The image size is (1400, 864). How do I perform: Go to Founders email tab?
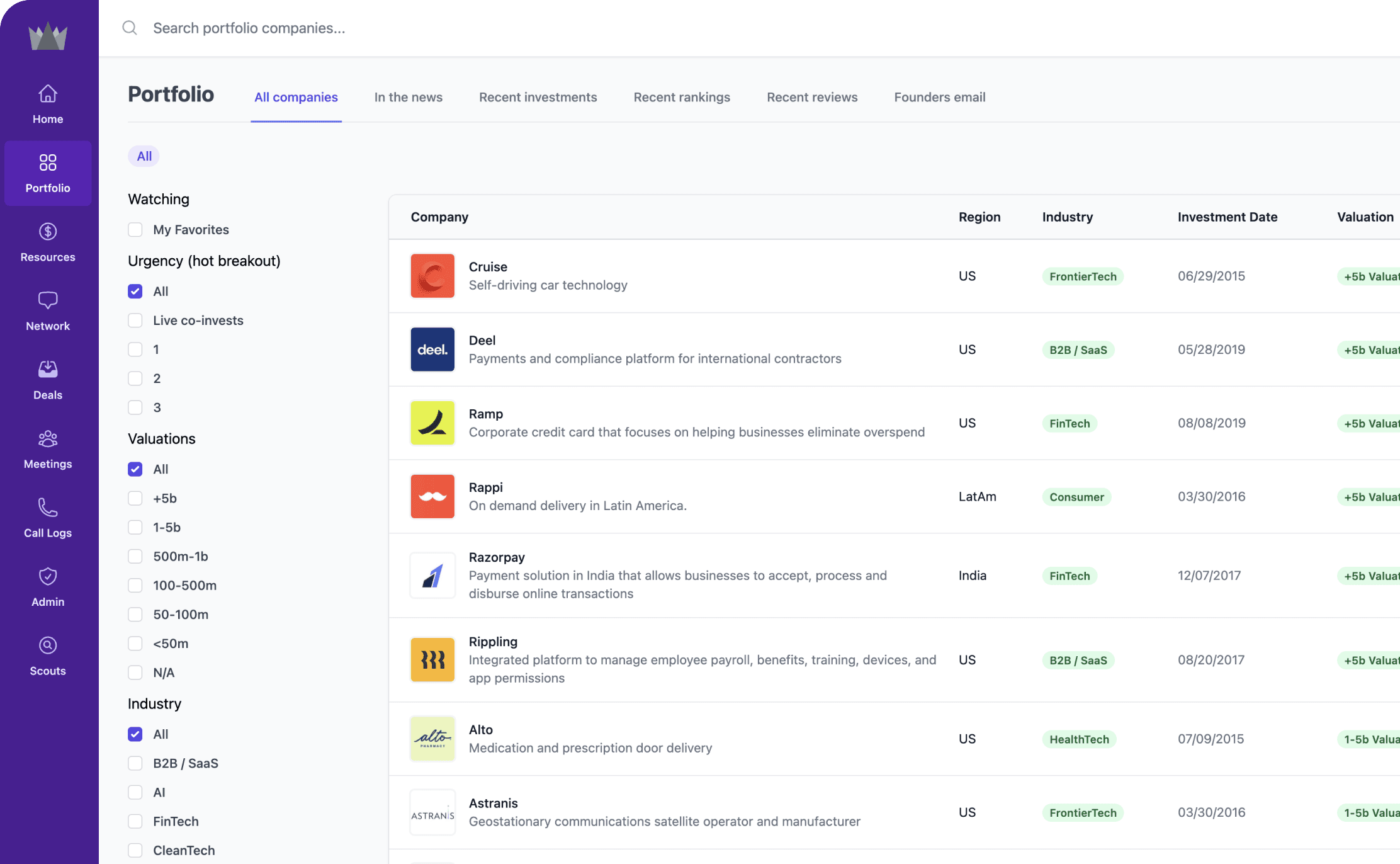pyautogui.click(x=939, y=97)
